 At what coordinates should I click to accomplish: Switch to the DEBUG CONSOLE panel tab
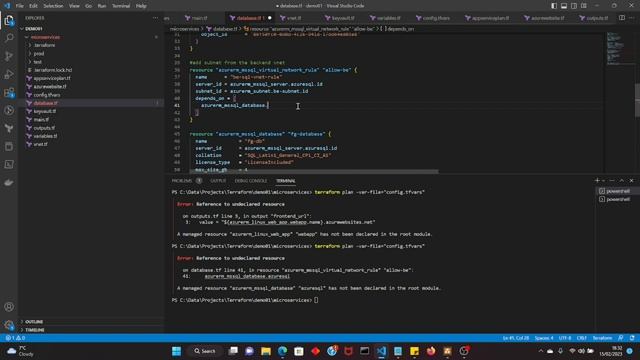coord(251,180)
